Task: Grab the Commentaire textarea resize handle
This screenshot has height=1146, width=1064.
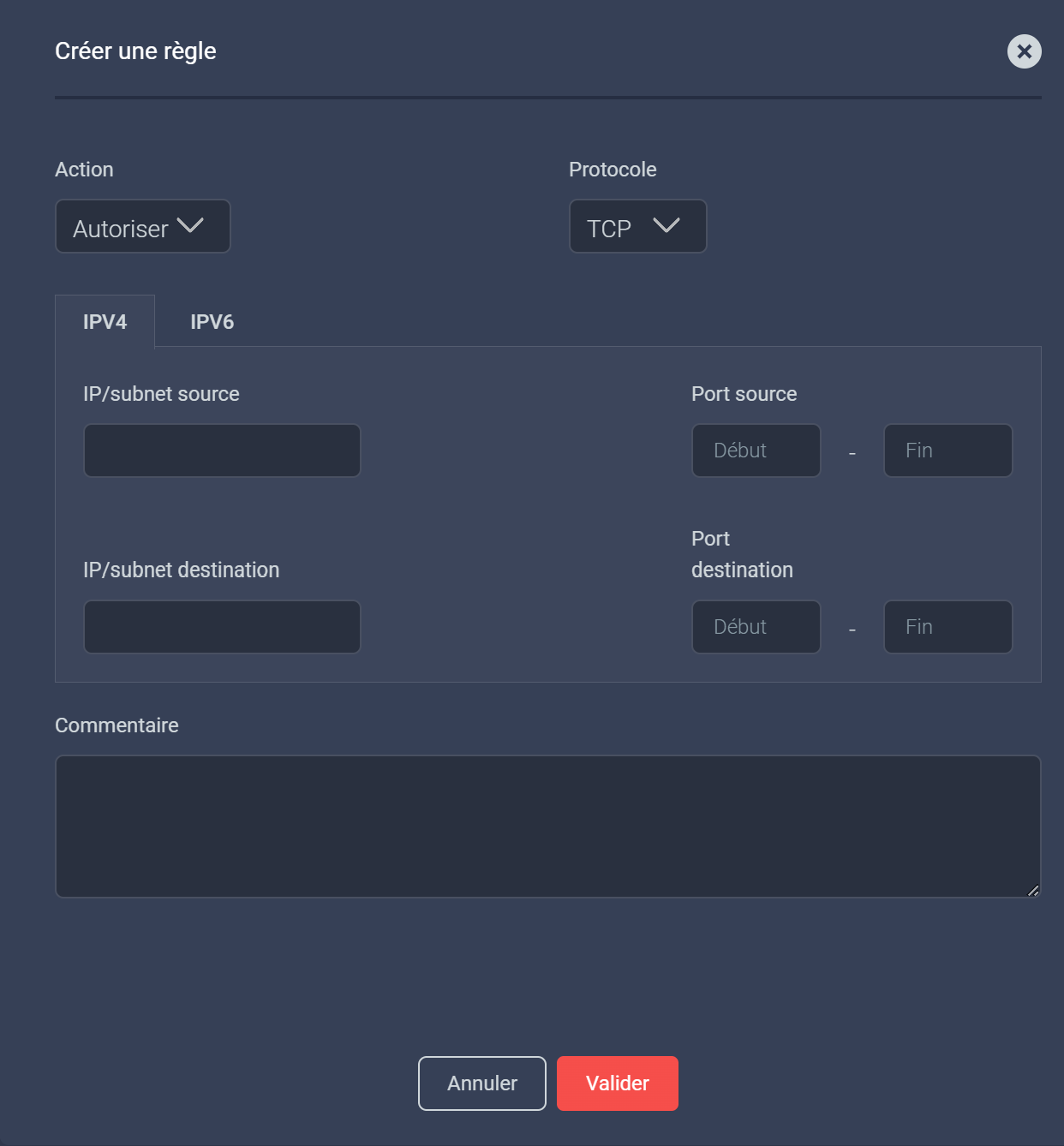Action: point(1033,891)
